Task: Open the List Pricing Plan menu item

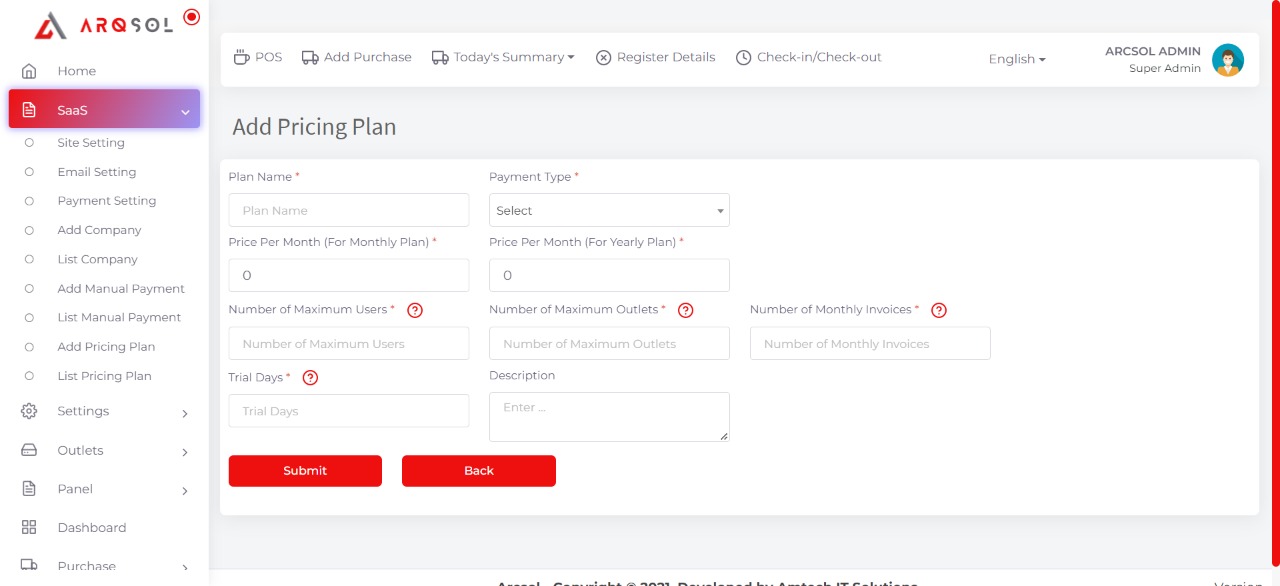Action: [104, 376]
